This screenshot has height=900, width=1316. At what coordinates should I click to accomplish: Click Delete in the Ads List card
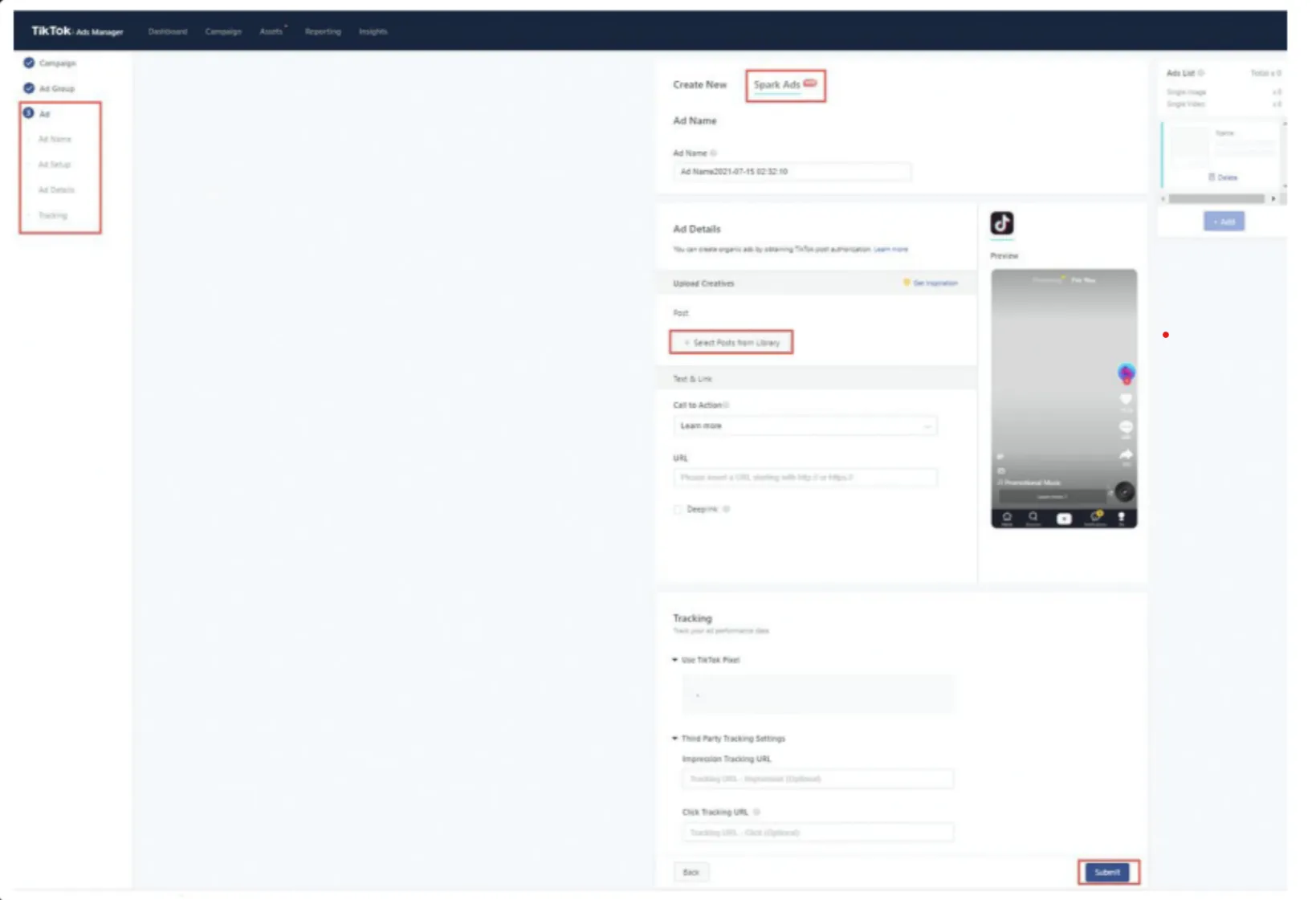pyautogui.click(x=1224, y=177)
